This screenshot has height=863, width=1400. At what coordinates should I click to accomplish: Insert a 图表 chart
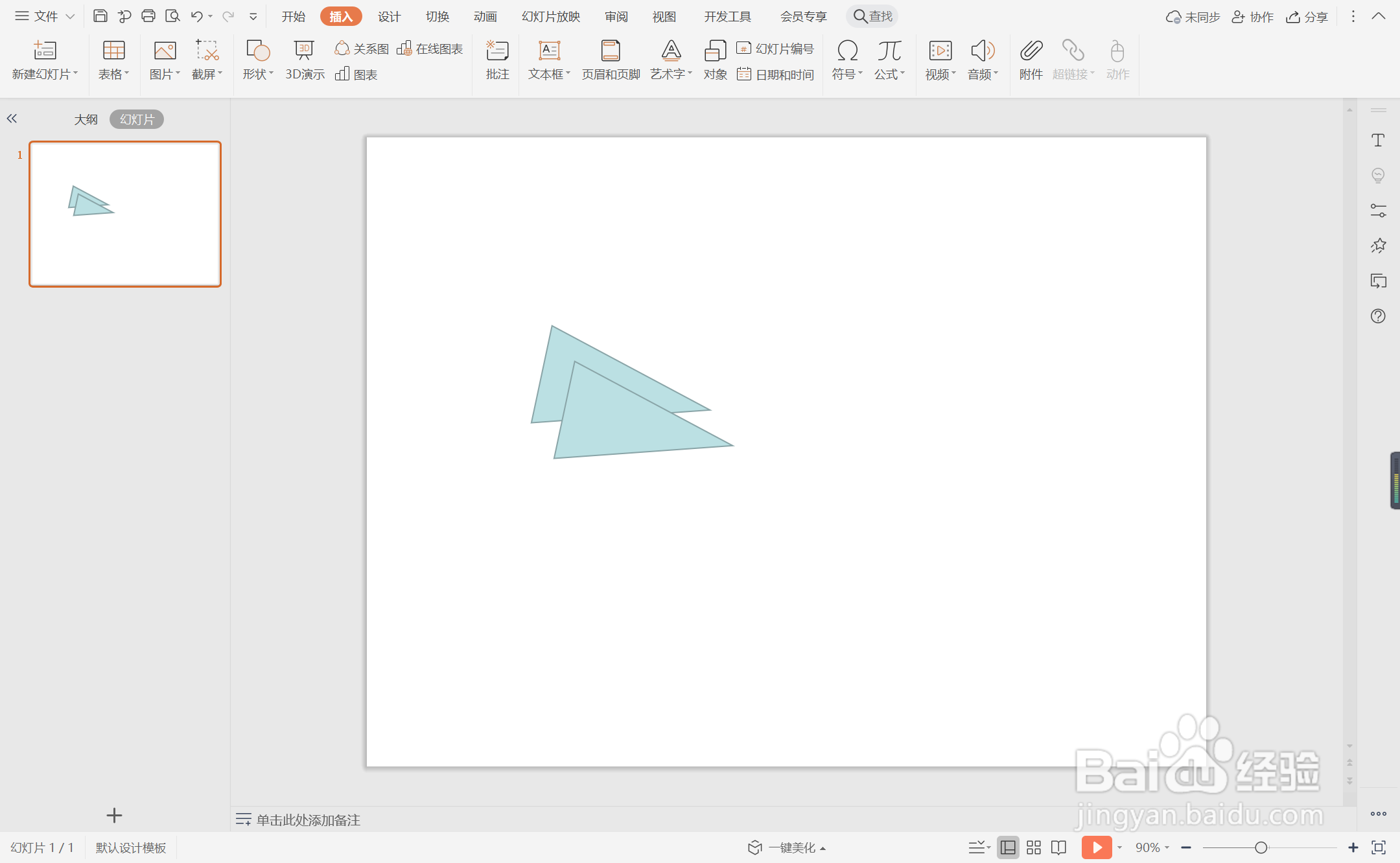[356, 75]
